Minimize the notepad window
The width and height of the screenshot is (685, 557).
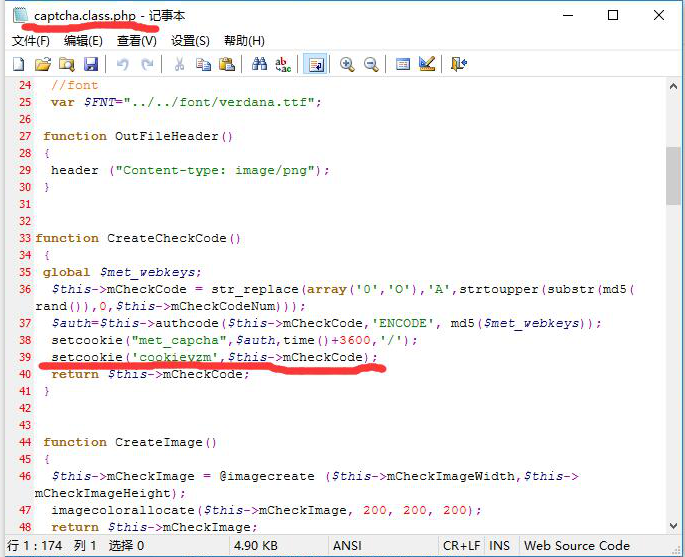[x=568, y=15]
